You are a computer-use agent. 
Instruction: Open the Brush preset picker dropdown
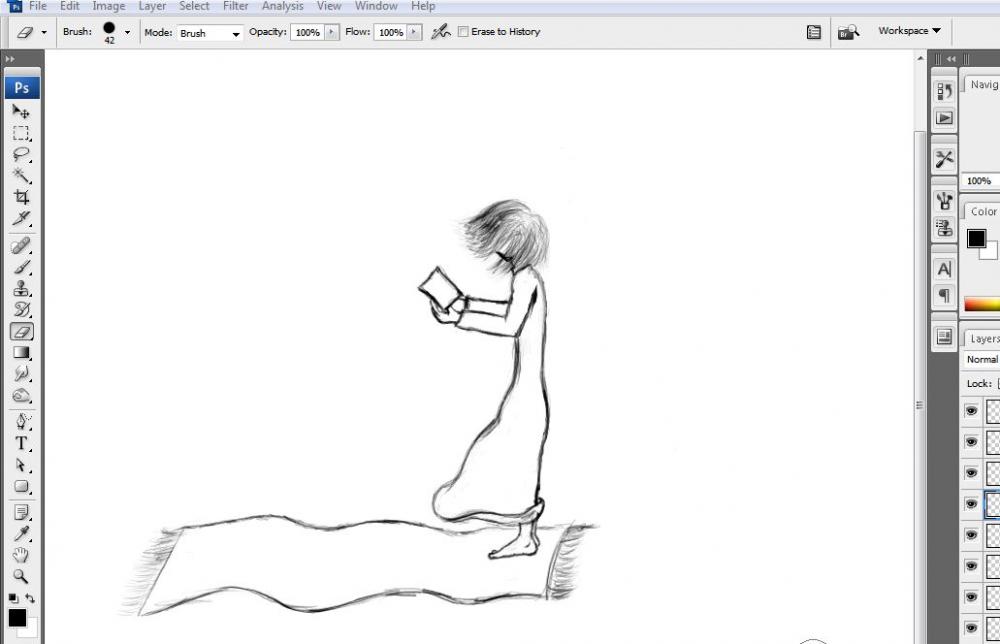[x=127, y=32]
